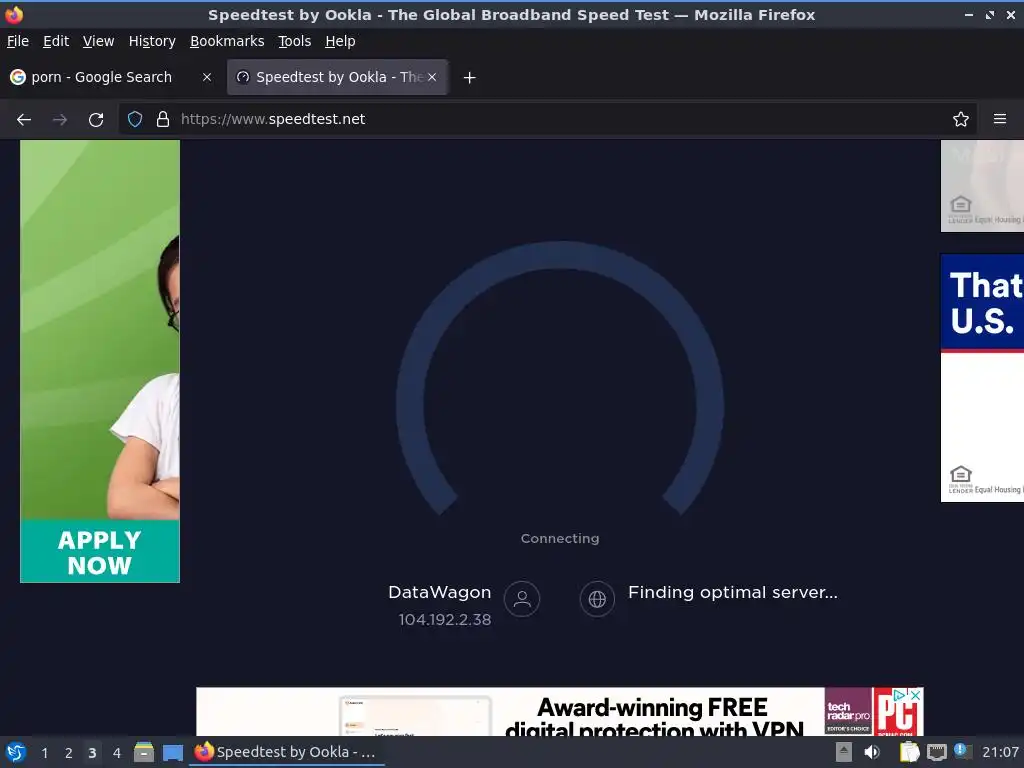
Task: Open the volume speaker tray icon
Action: [x=872, y=752]
